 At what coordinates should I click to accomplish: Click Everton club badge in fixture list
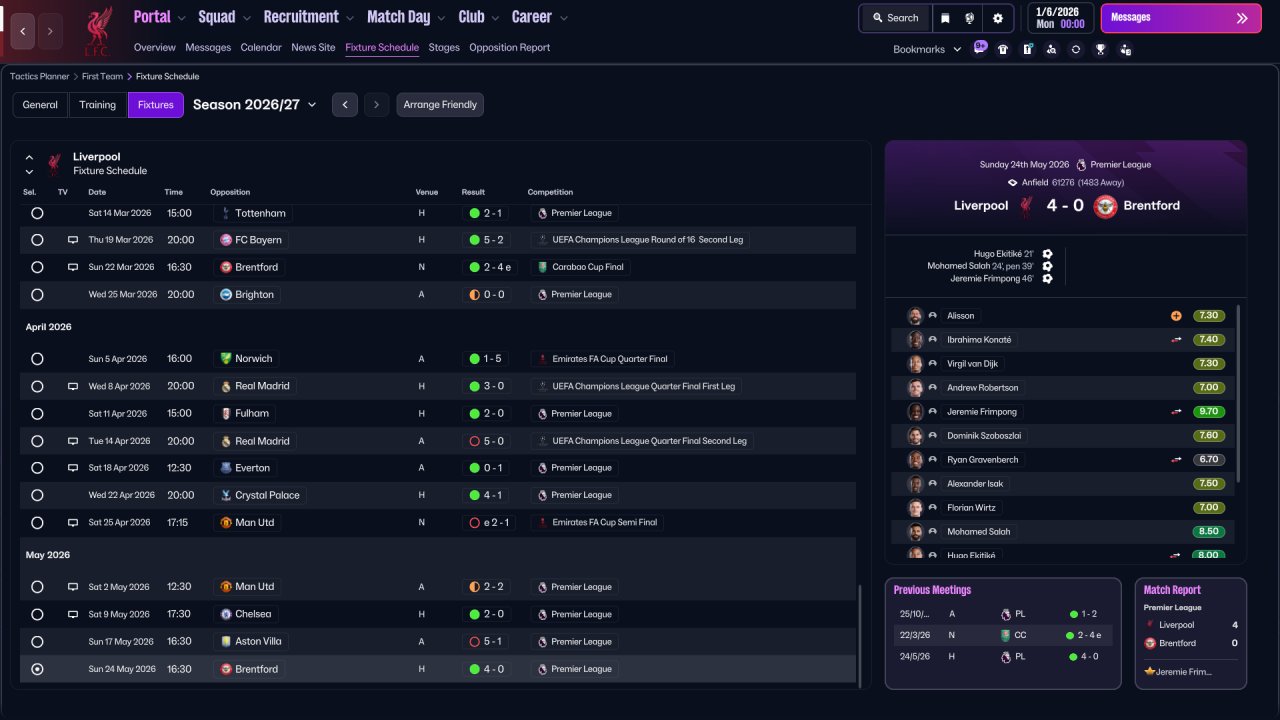[x=226, y=468]
